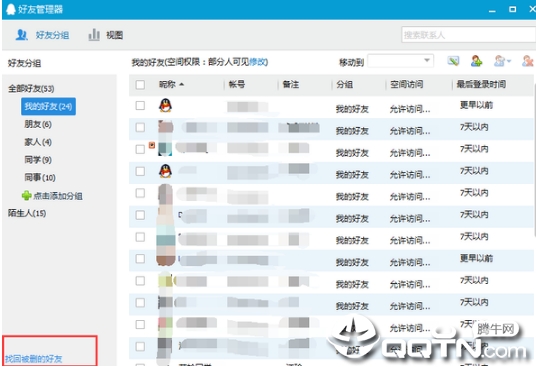Click the edit remark icon in the toolbar
This screenshot has width=536, height=367.
point(453,61)
